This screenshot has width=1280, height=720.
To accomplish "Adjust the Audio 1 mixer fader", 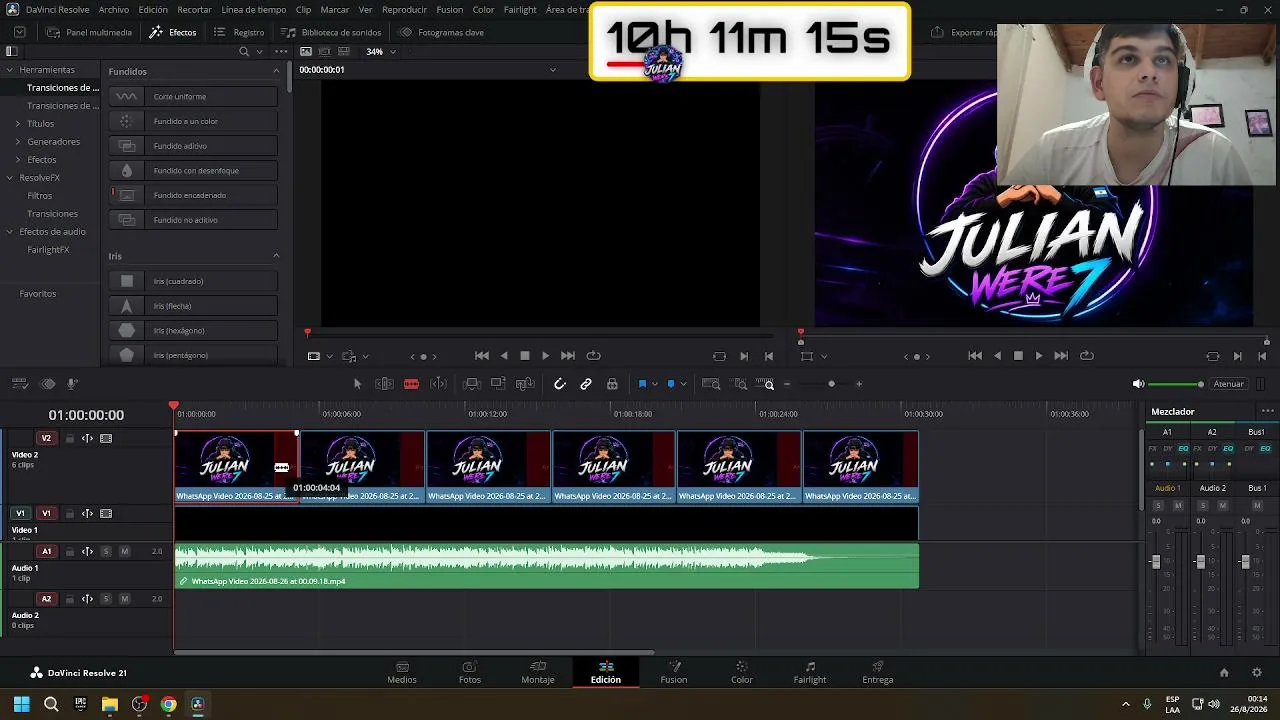I will pos(1156,562).
